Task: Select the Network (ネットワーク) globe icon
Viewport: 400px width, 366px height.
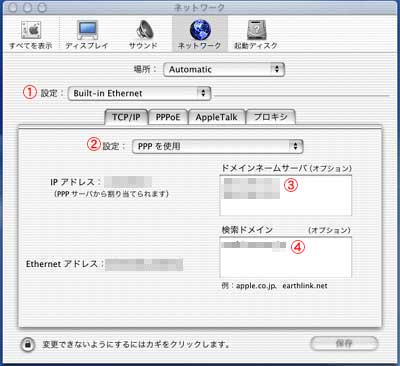Action: (200, 29)
